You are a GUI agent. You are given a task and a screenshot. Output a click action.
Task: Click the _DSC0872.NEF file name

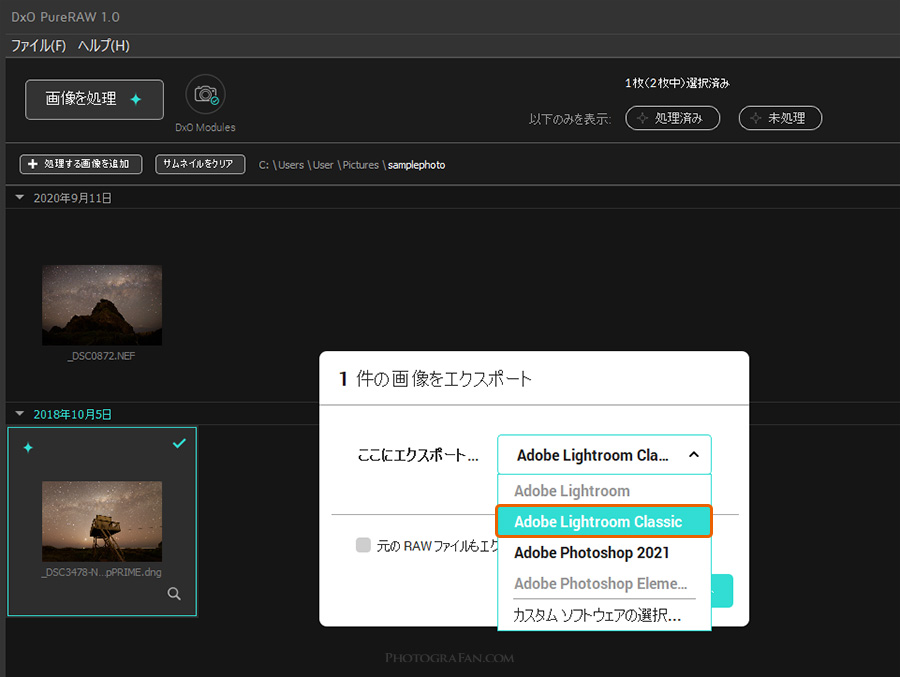pyautogui.click(x=102, y=356)
